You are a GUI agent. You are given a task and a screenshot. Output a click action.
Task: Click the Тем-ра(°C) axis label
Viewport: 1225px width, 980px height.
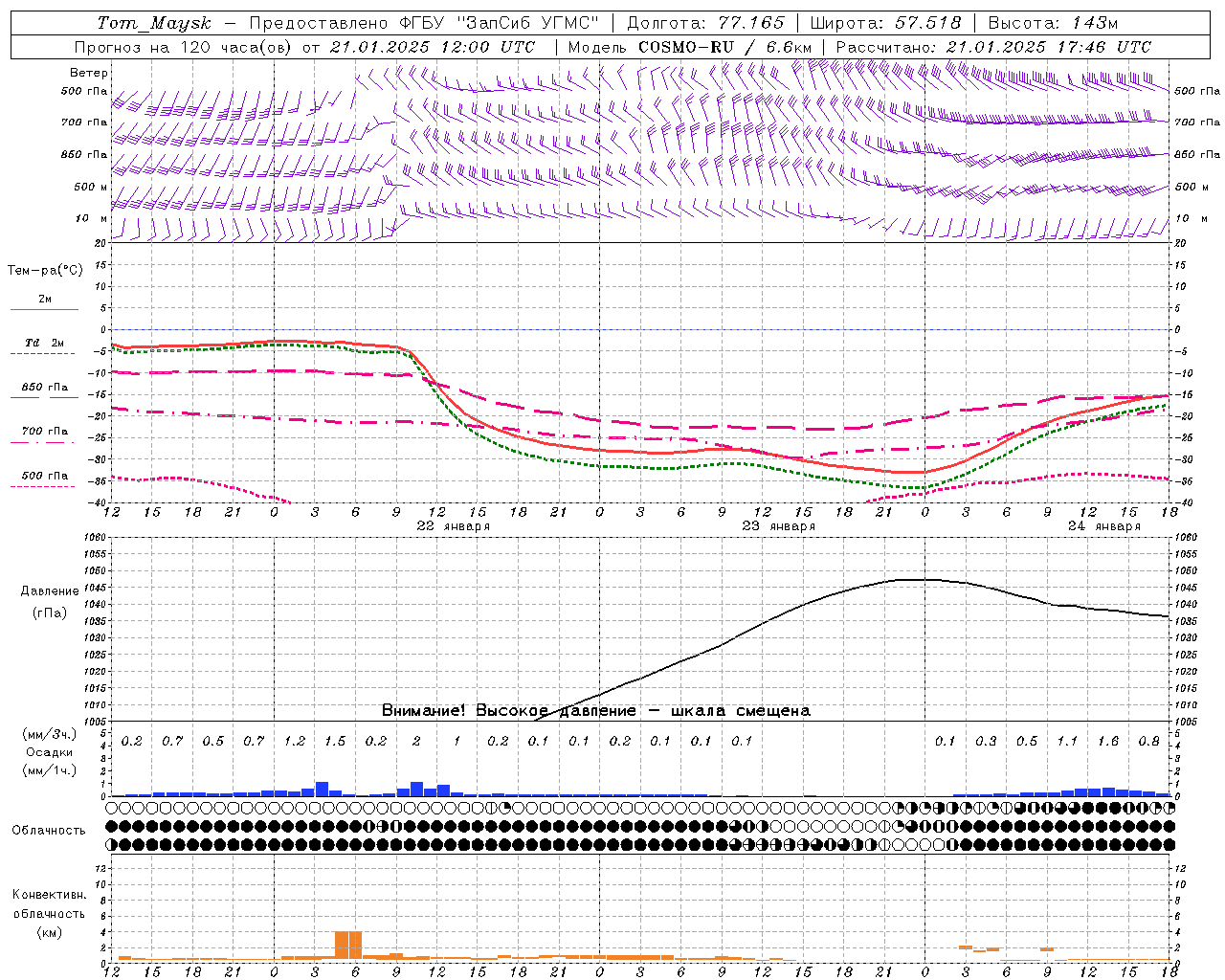coord(45,271)
